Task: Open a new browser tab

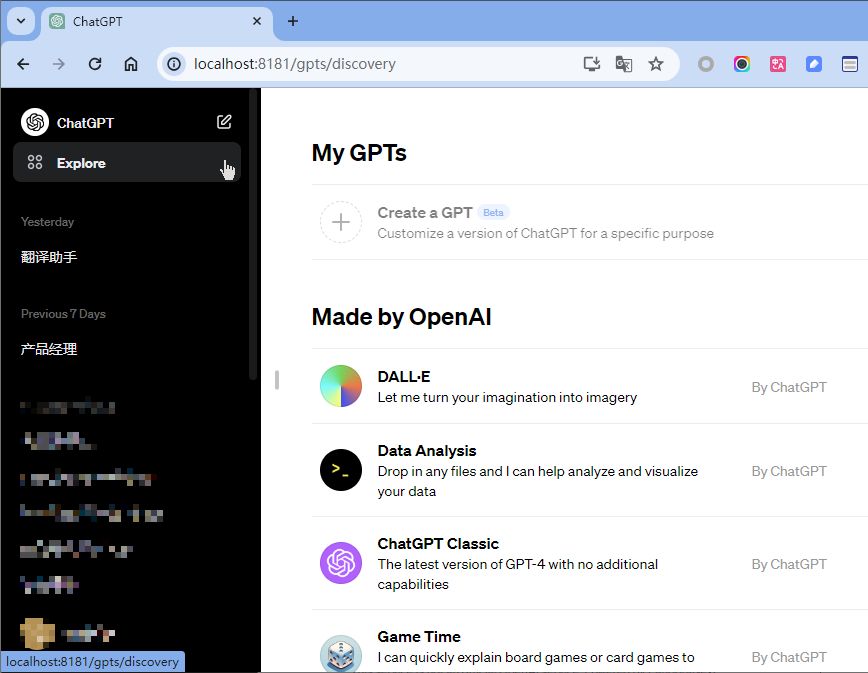Action: (293, 21)
